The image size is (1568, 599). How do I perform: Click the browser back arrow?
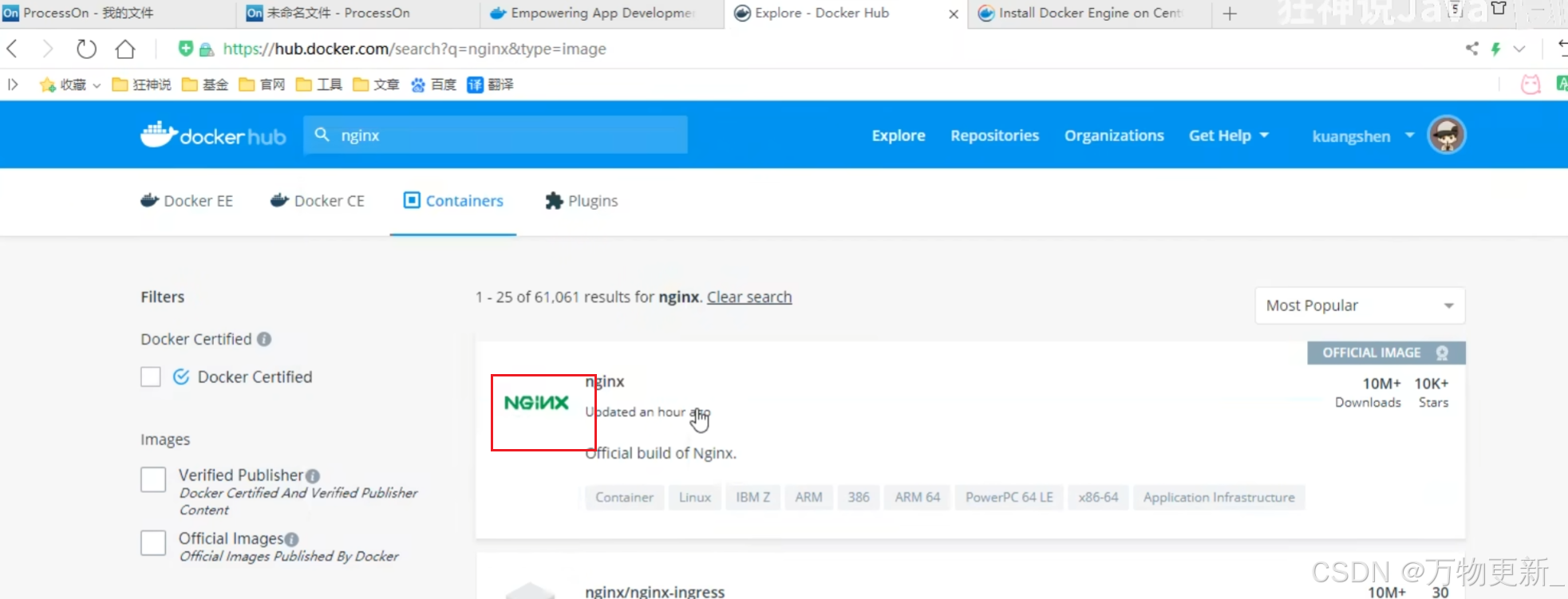point(12,49)
